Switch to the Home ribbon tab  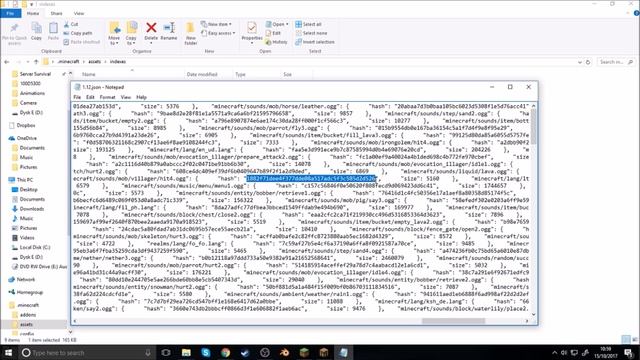click(33, 13)
